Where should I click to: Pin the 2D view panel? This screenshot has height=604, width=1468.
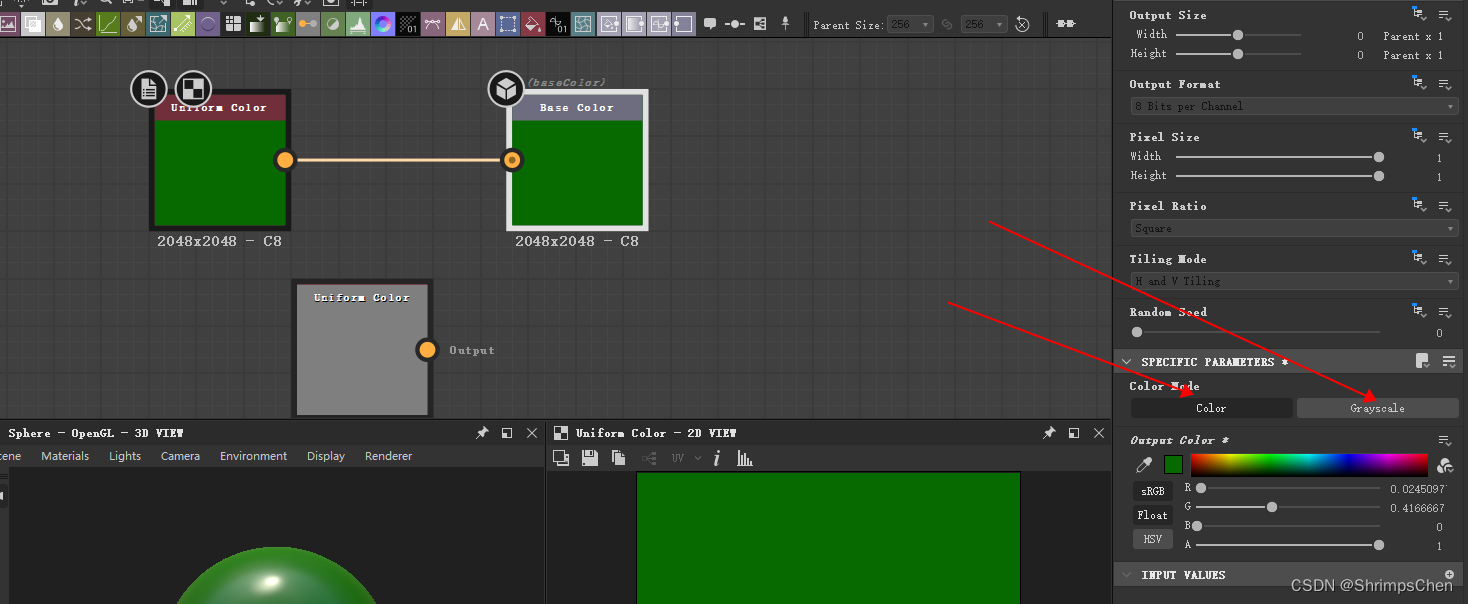point(1049,433)
